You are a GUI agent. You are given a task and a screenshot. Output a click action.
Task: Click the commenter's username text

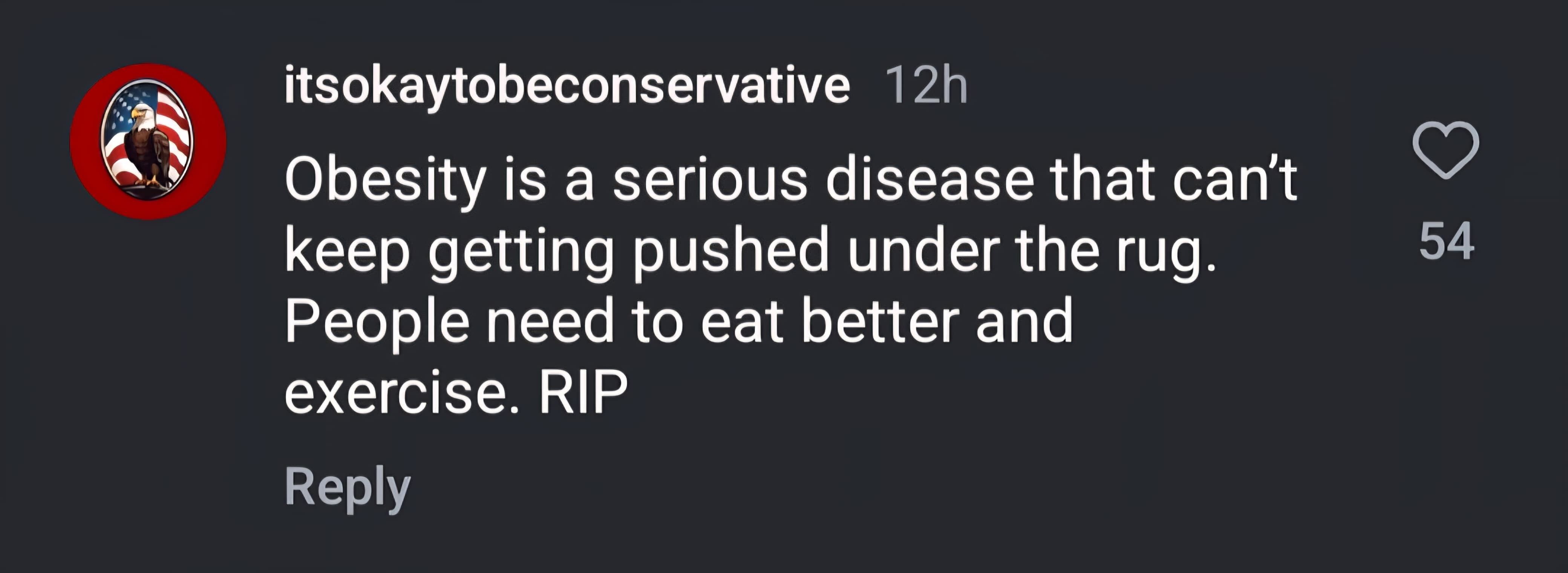click(x=566, y=86)
